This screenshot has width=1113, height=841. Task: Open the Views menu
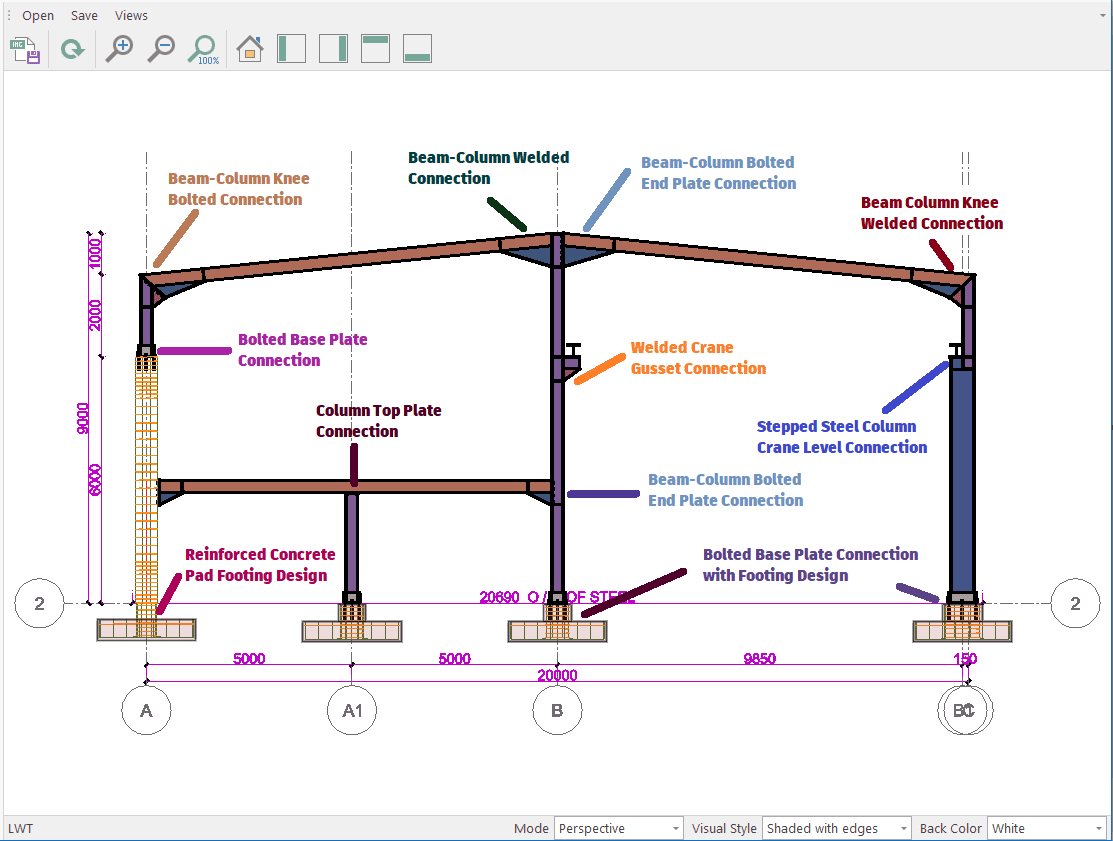[x=131, y=15]
